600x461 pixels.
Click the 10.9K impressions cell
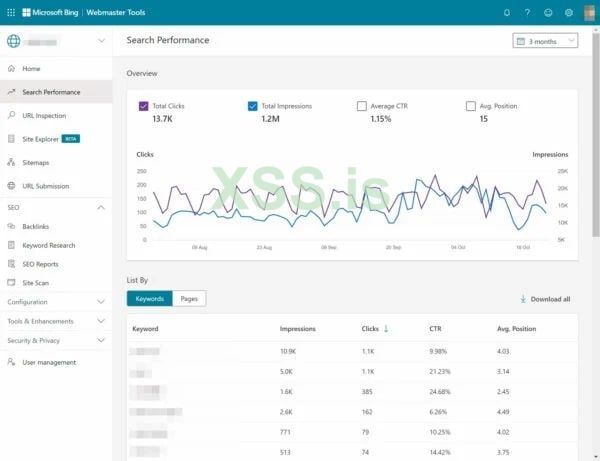coord(288,351)
